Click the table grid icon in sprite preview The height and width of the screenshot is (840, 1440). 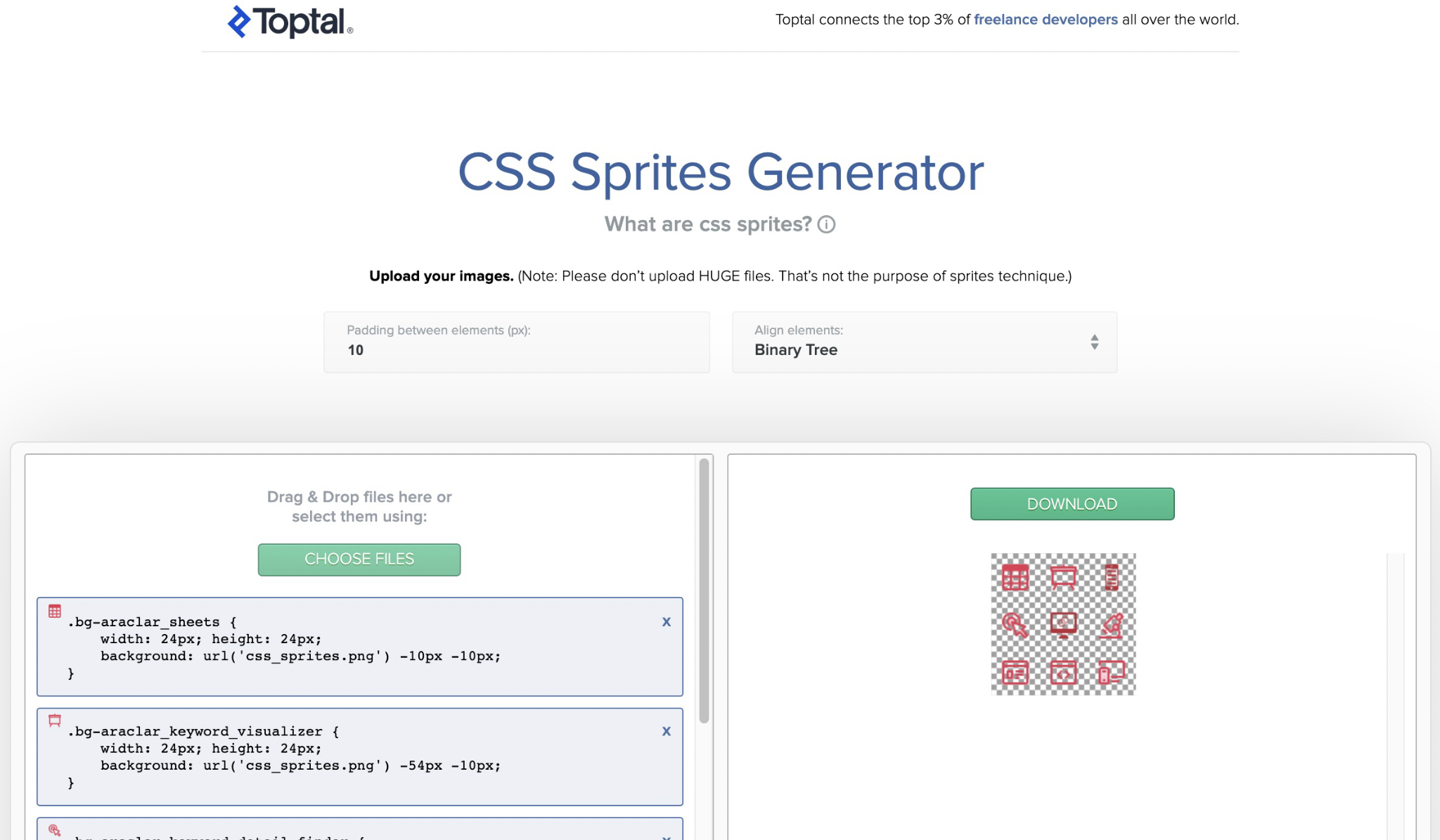[1015, 578]
